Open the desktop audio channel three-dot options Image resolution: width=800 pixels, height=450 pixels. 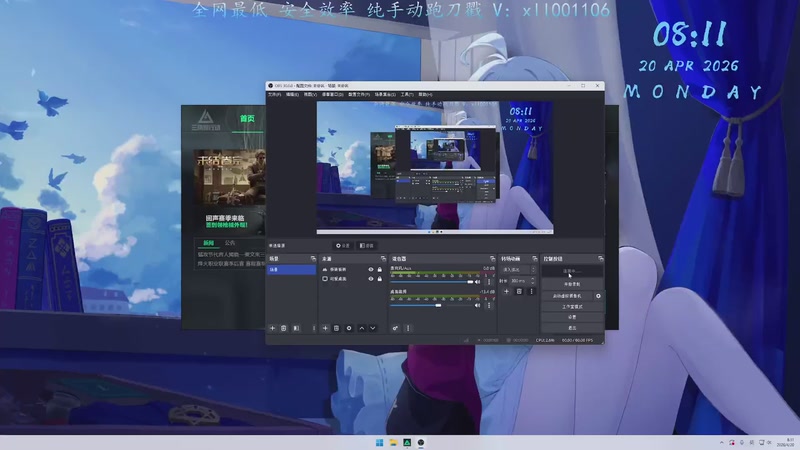click(489, 305)
